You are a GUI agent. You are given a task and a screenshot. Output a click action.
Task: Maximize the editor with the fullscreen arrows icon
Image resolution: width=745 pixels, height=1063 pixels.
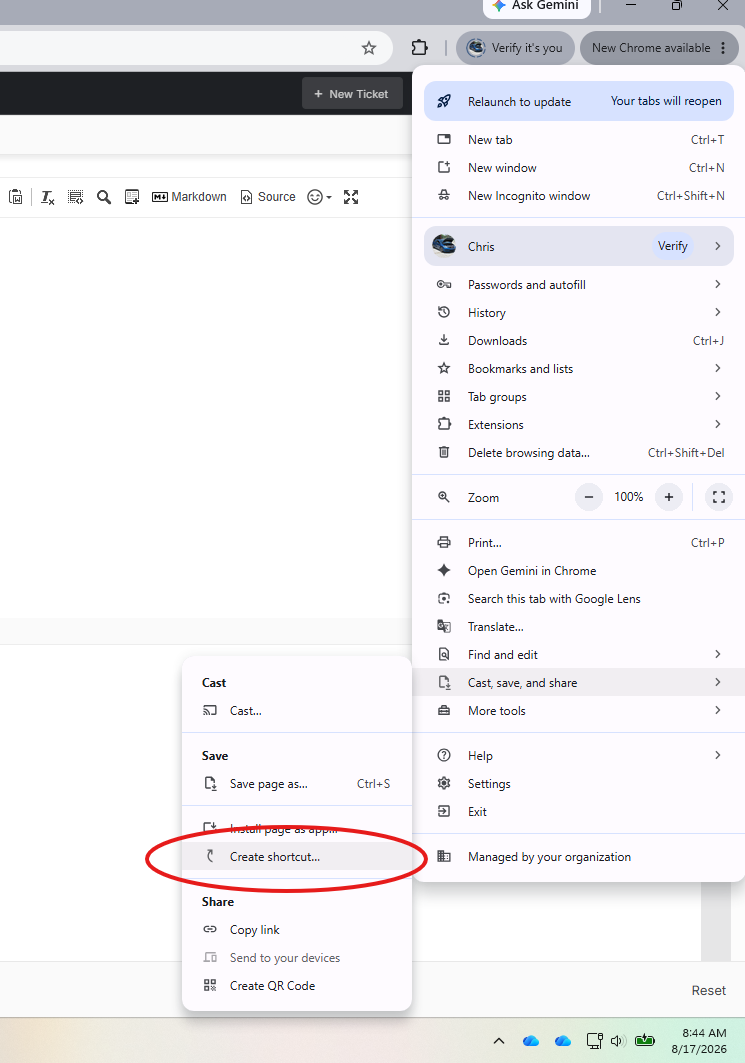350,197
